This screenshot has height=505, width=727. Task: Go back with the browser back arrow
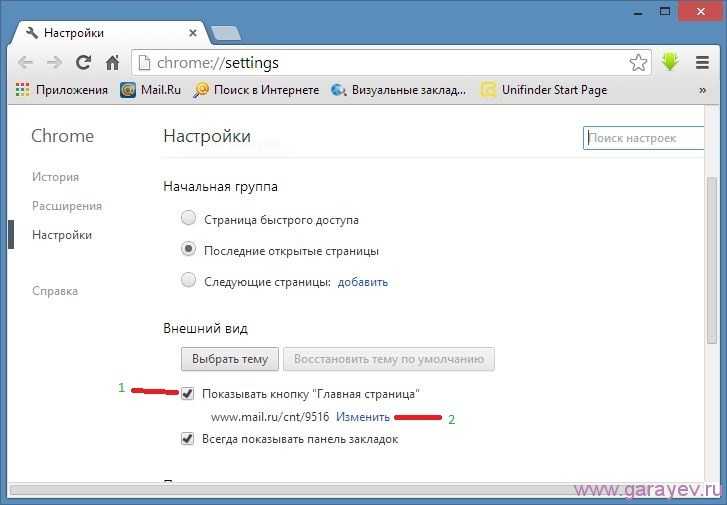pos(26,62)
